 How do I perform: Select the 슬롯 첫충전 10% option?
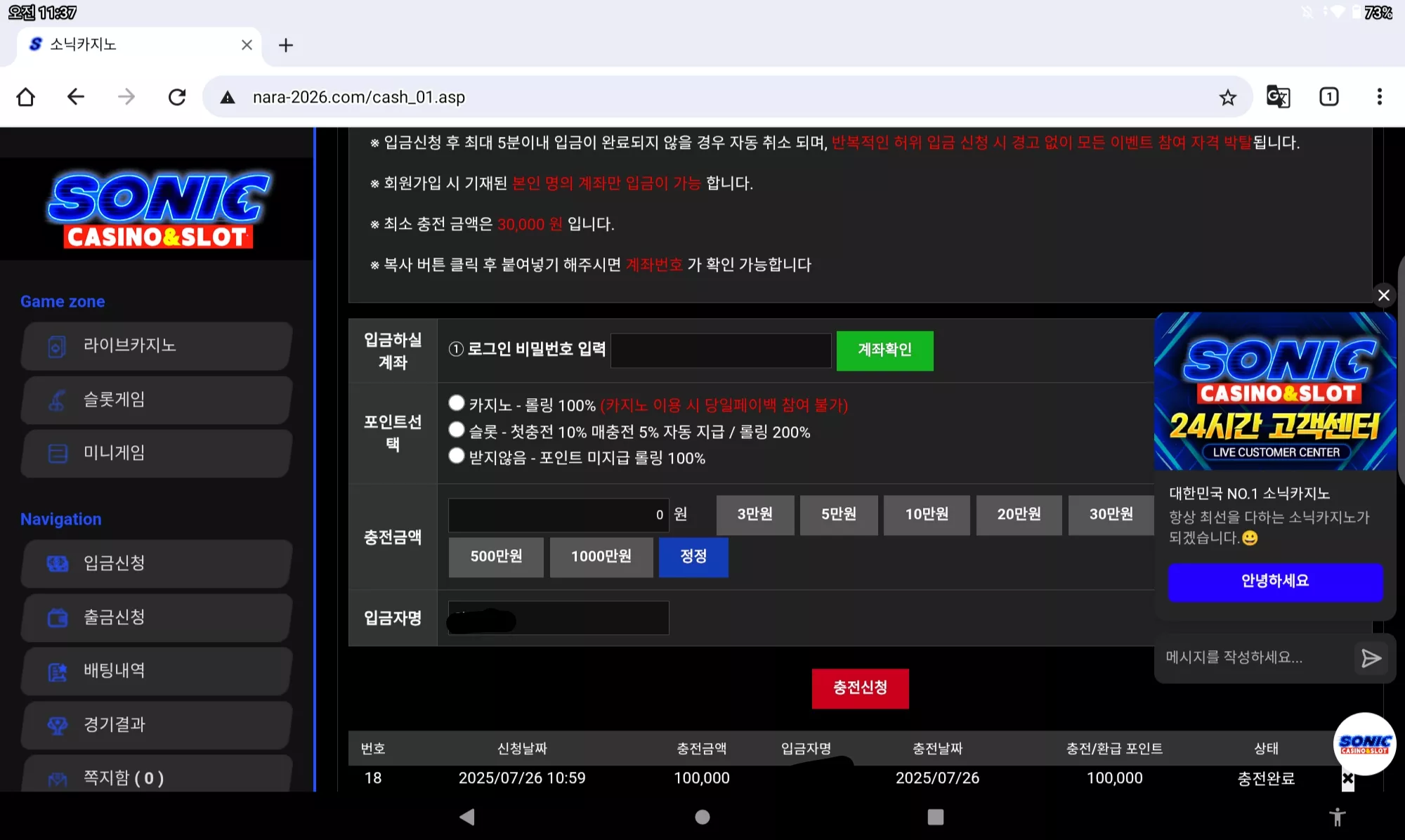pos(457,430)
